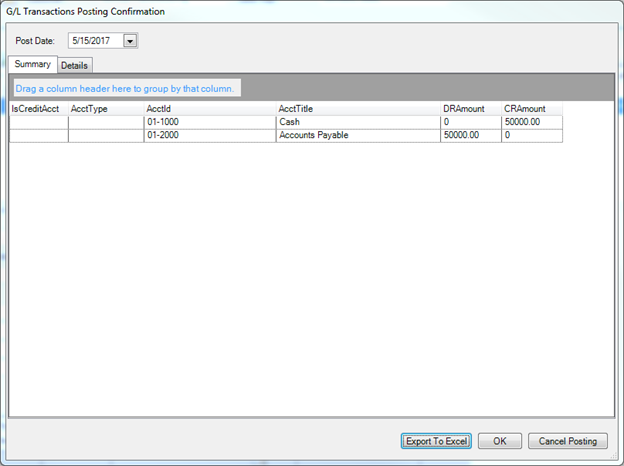Open the Post Date dropdown arrow
Image resolution: width=624 pixels, height=466 pixels.
[130, 41]
